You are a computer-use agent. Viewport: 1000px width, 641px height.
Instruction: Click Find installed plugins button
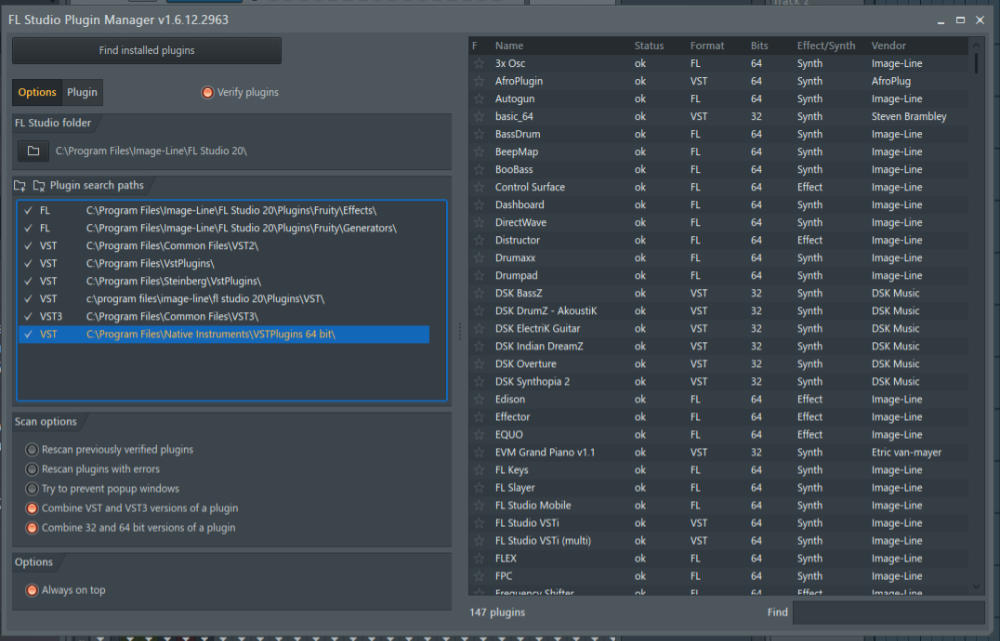pyautogui.click(x=147, y=50)
